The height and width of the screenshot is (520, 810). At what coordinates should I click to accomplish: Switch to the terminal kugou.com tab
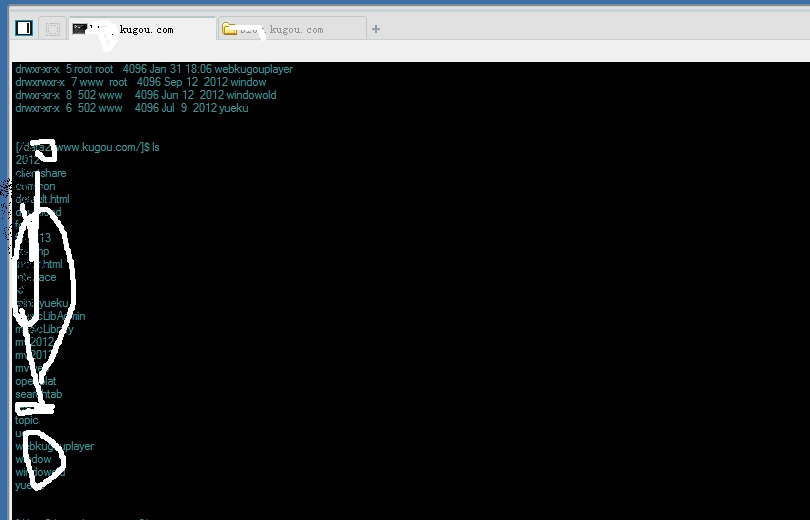(x=143, y=29)
